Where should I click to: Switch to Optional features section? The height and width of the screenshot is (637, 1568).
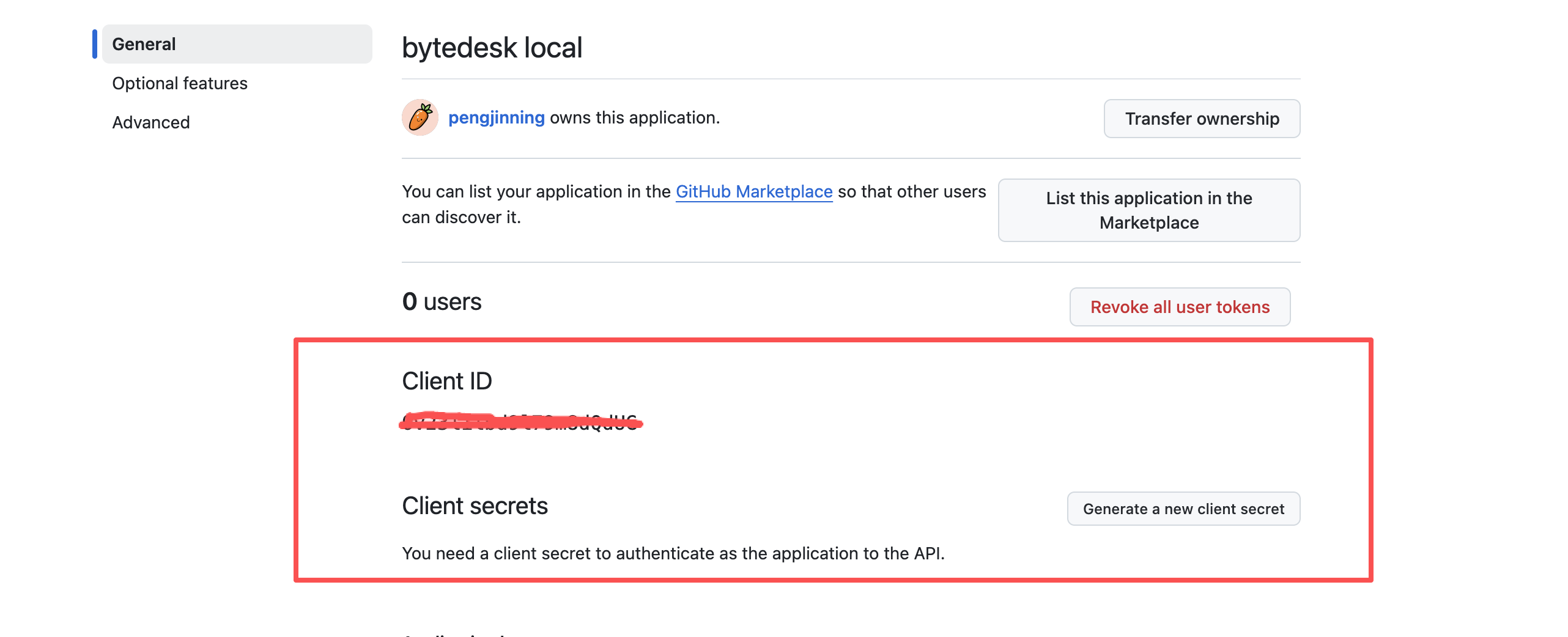coord(180,83)
